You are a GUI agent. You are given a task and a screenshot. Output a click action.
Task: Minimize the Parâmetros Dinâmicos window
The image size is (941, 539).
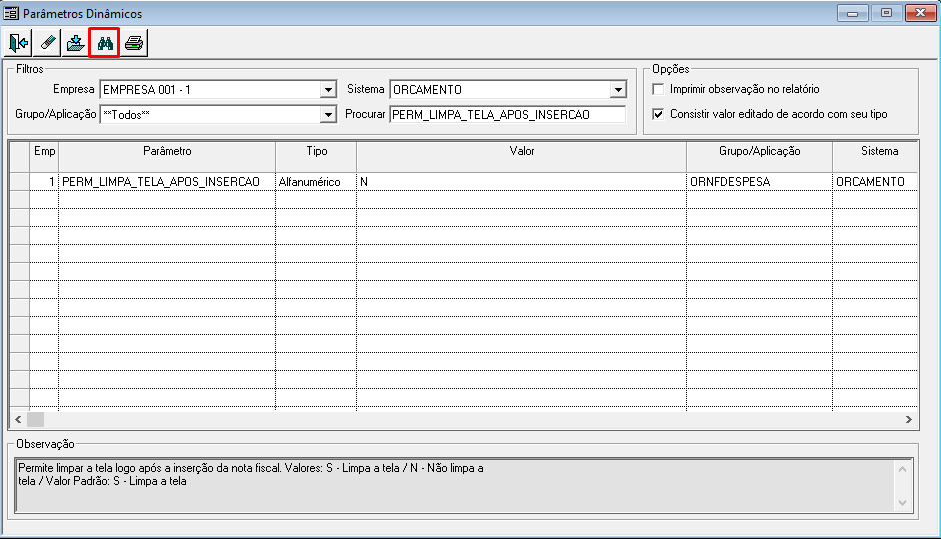pos(852,13)
